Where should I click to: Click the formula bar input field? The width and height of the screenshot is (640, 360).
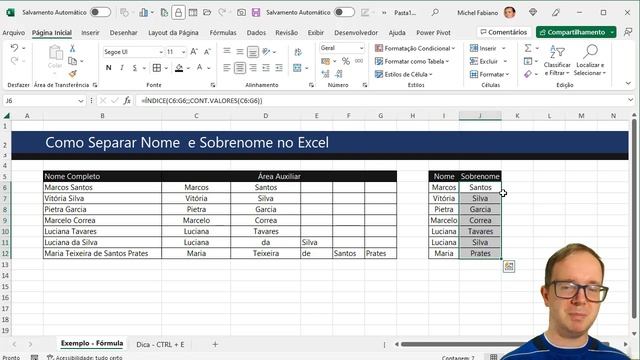[382, 100]
